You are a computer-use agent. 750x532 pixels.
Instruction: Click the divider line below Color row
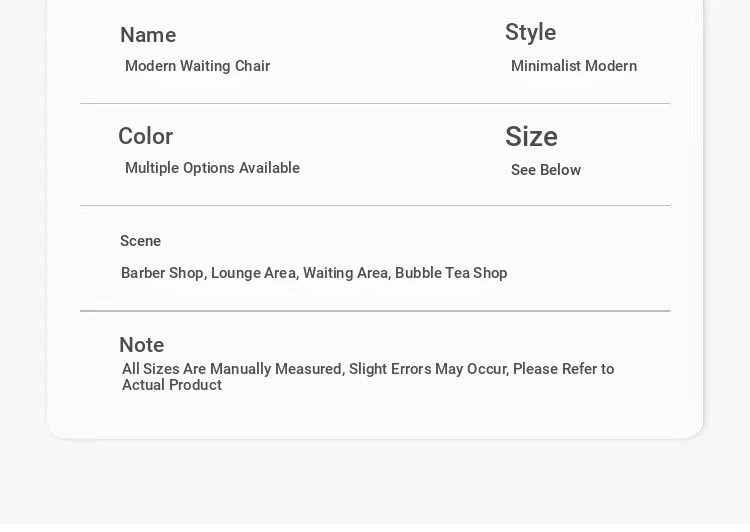pyautogui.click(x=375, y=206)
